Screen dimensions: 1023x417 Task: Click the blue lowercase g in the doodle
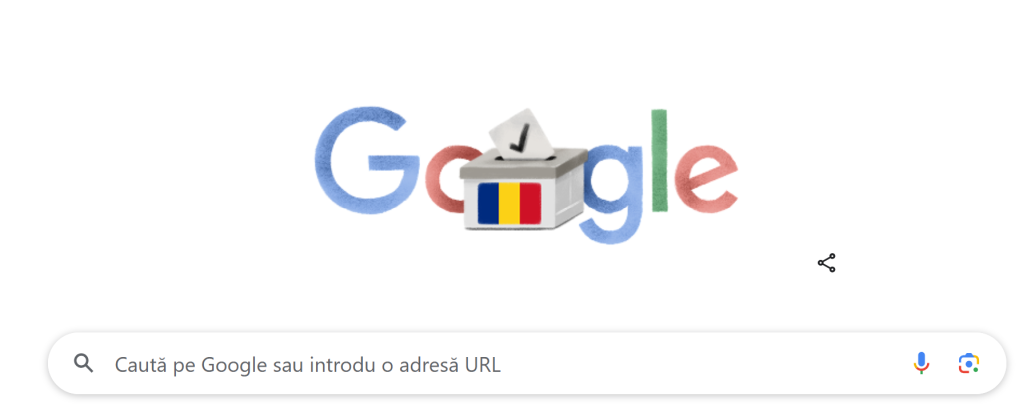point(612,196)
